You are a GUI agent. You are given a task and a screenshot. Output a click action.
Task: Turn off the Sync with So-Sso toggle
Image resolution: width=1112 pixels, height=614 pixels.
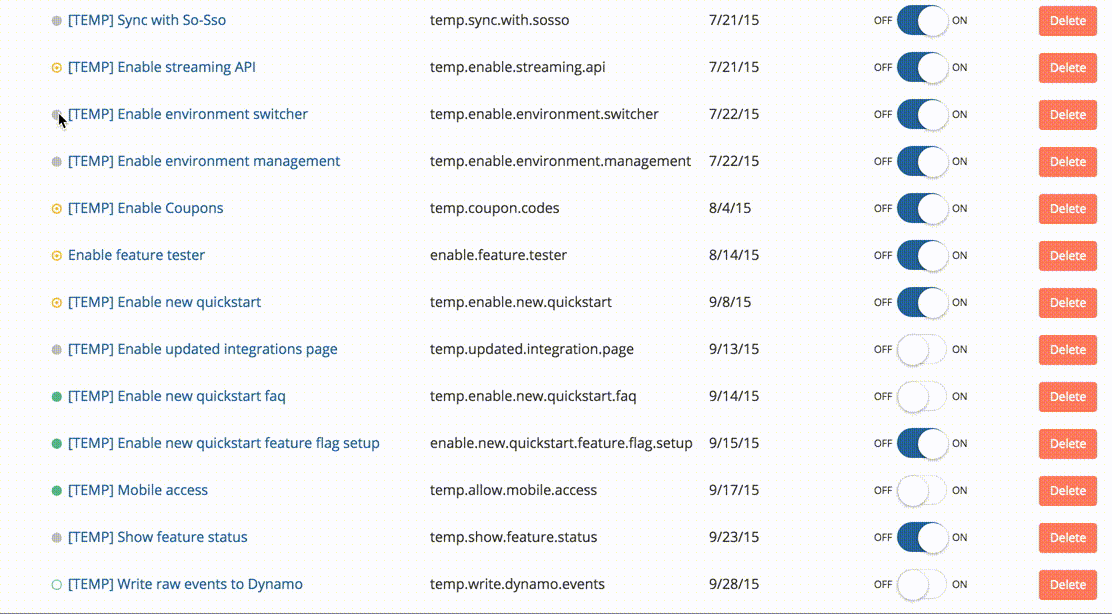point(922,21)
